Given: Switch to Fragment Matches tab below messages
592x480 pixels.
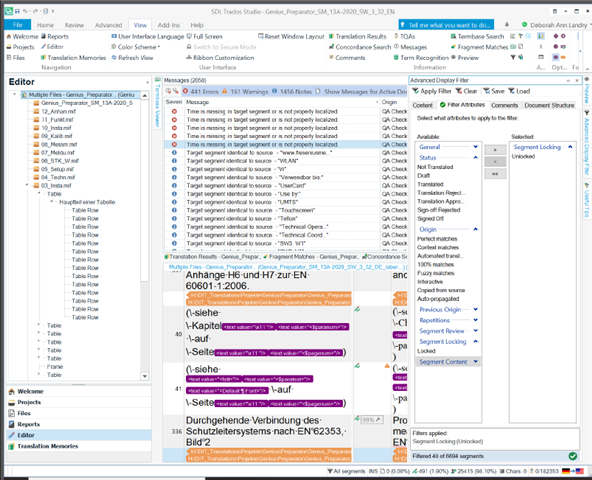Looking at the screenshot, I should [x=312, y=256].
